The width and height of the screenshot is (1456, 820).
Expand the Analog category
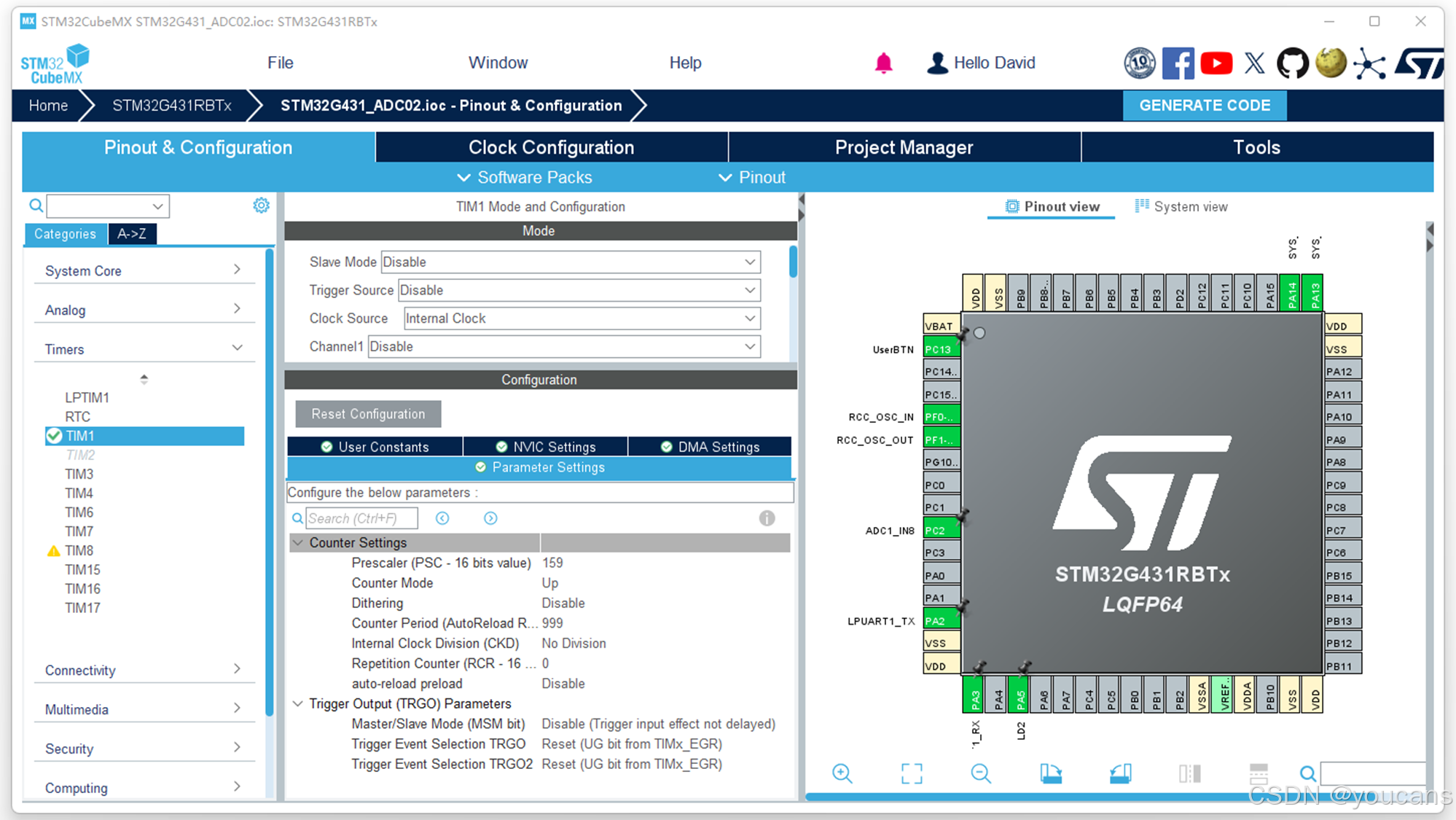pyautogui.click(x=144, y=311)
